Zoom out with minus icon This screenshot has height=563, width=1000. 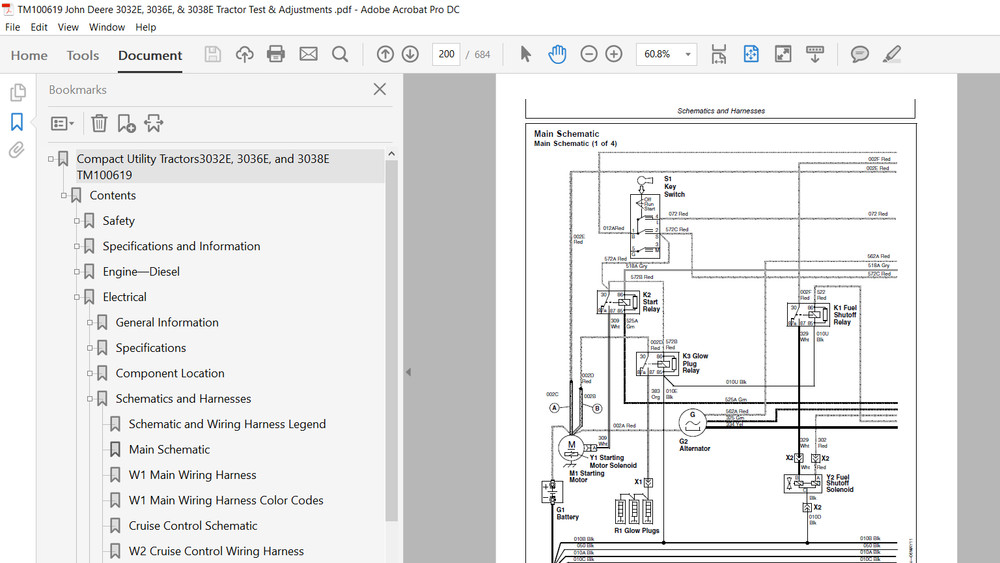click(589, 54)
